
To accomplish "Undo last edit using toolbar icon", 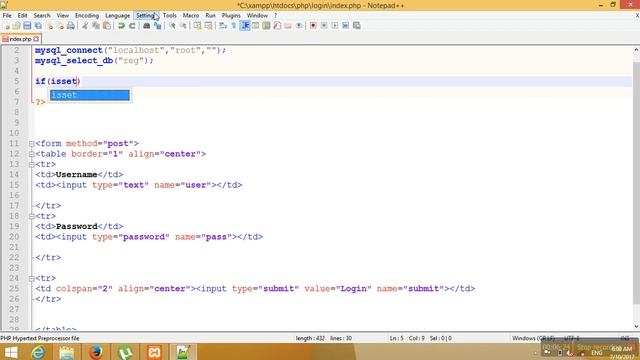I will [x=121, y=26].
